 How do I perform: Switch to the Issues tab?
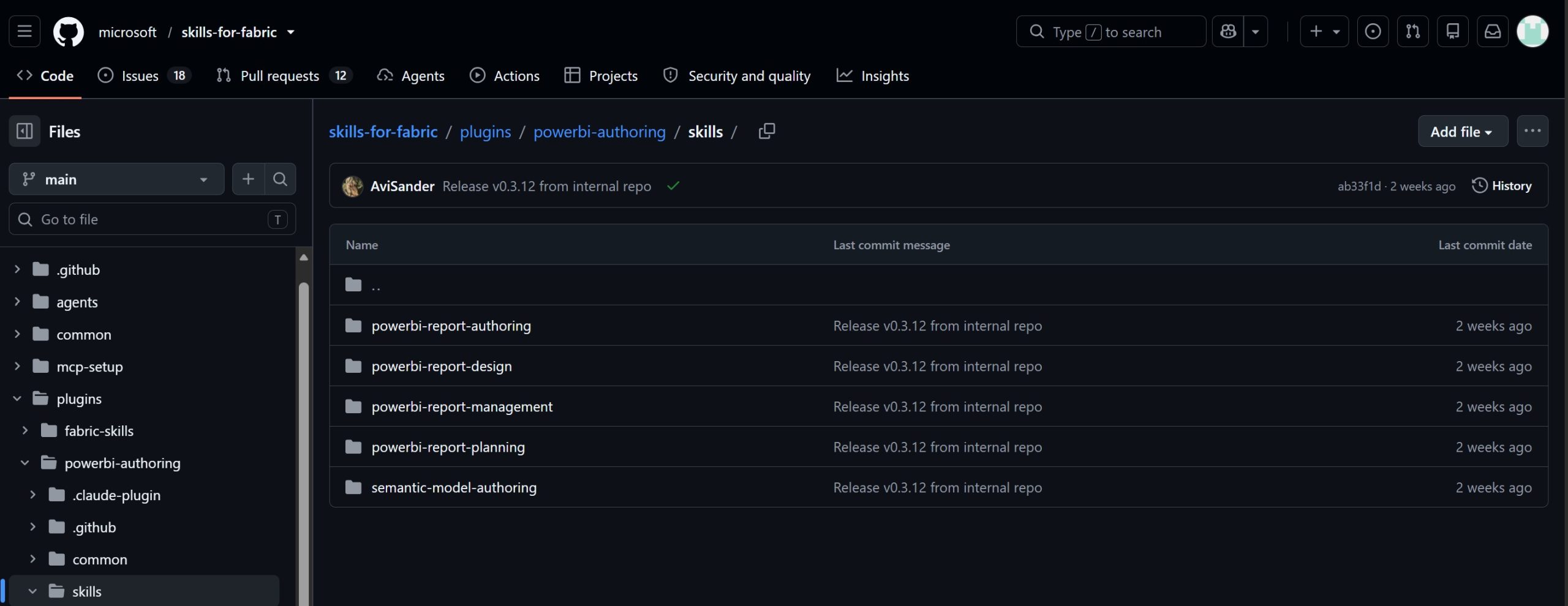click(145, 75)
